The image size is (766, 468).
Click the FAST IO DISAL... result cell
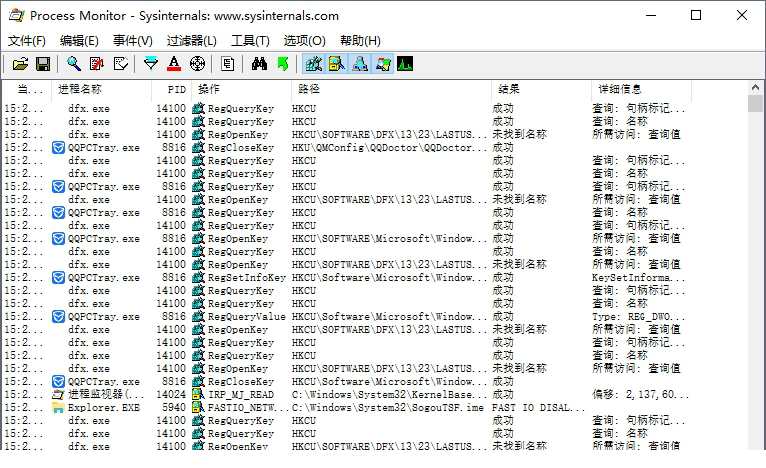pos(538,407)
